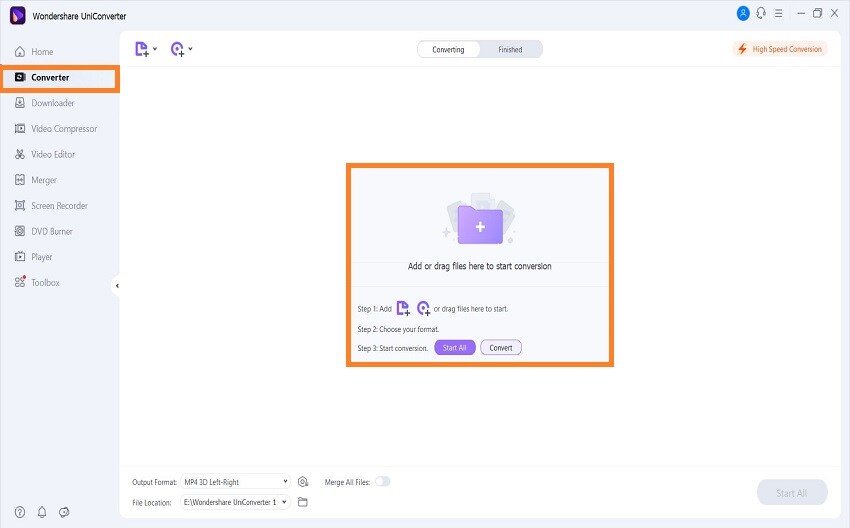Screen dimensions: 850x528
Task: Enable High Speed Conversion
Action: click(780, 49)
